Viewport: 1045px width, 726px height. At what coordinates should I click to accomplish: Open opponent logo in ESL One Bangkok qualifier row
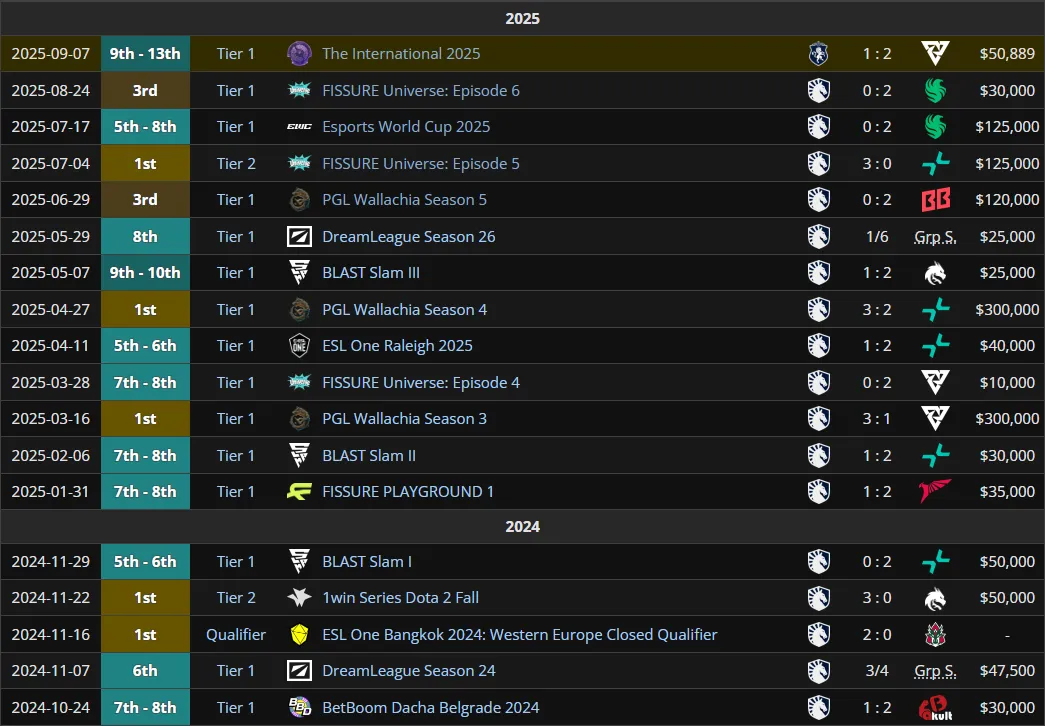coord(935,635)
